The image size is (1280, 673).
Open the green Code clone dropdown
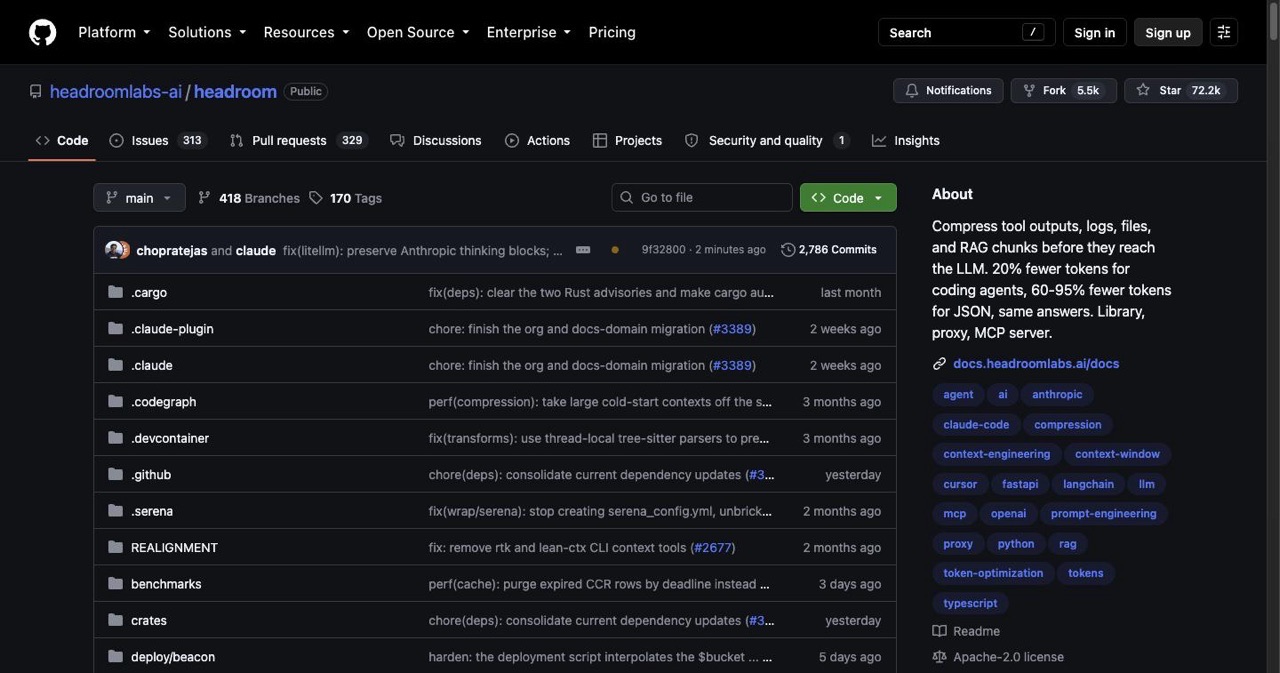click(x=848, y=198)
